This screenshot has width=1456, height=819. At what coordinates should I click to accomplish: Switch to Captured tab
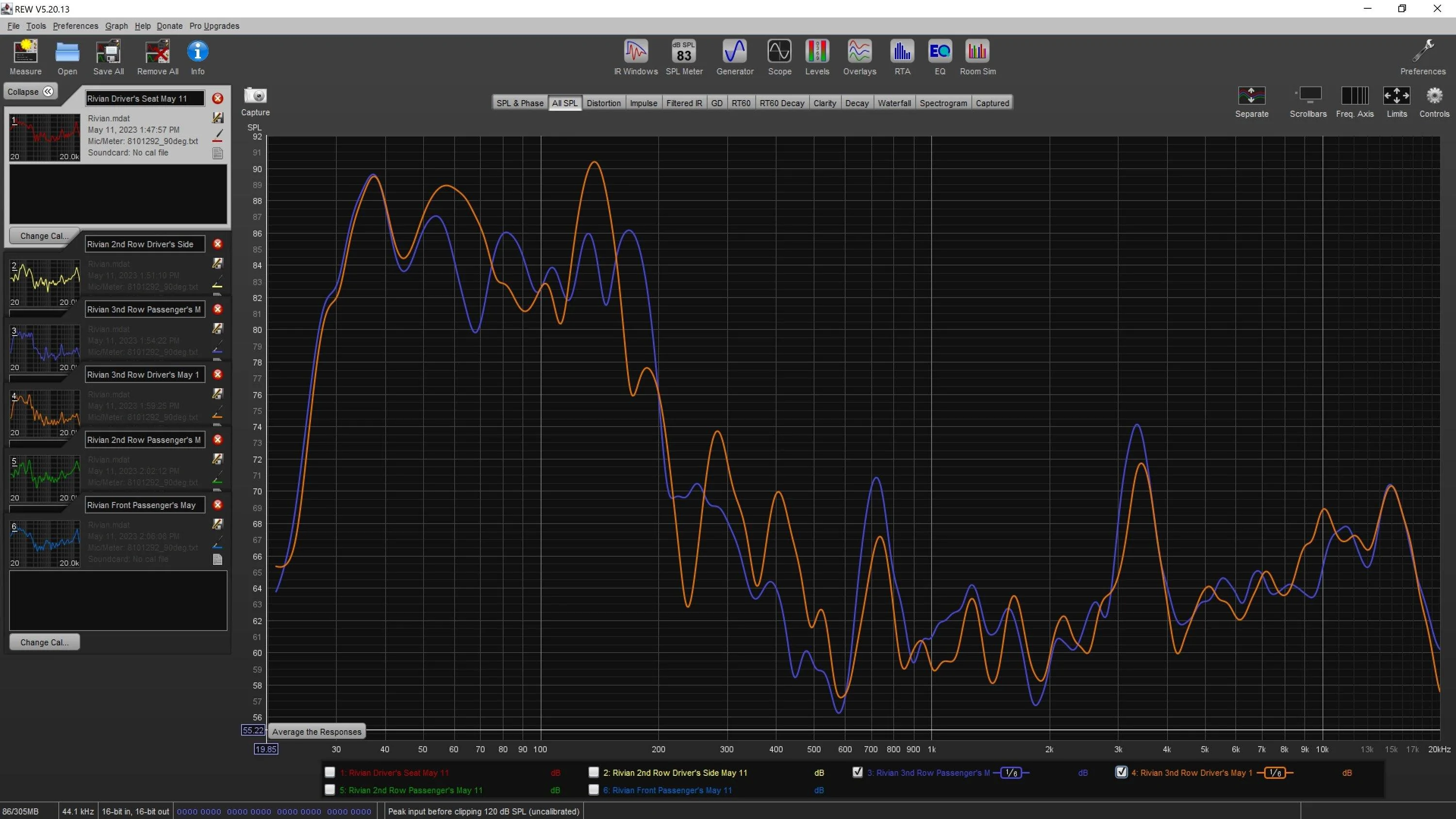click(x=992, y=103)
